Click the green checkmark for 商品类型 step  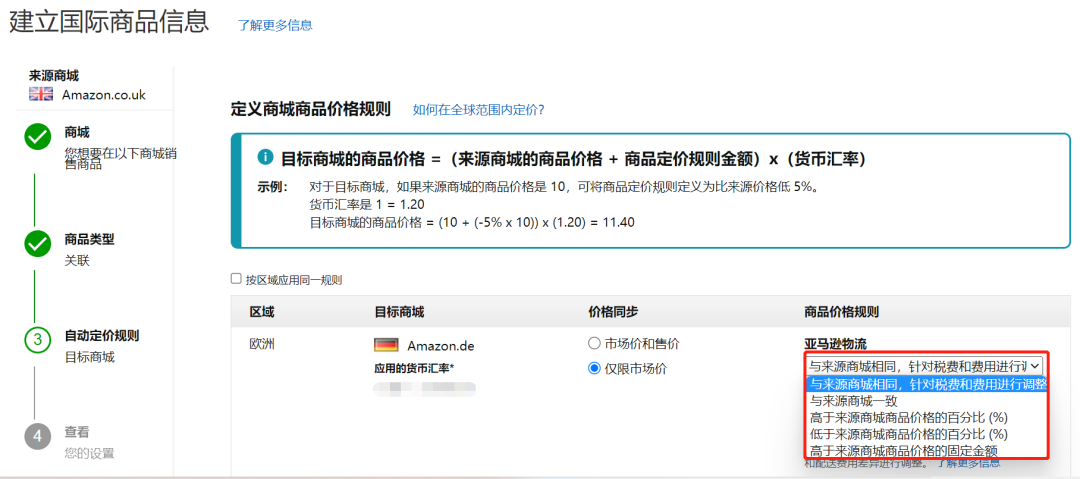(x=37, y=243)
